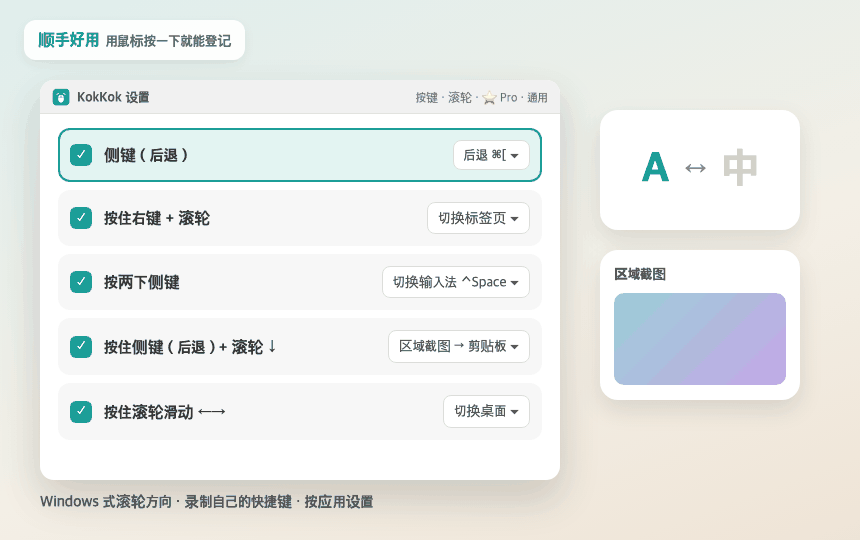Click the 按两下侧键 label
Viewport: 860px width, 540px height.
(x=142, y=282)
